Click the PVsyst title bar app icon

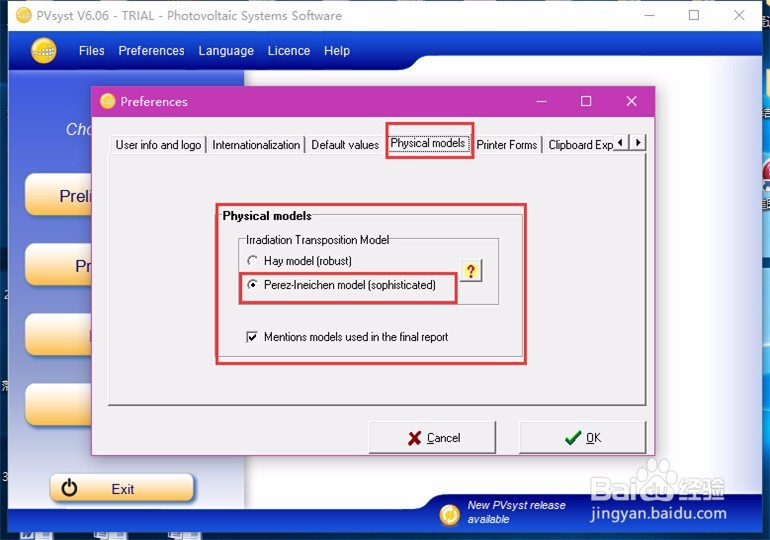click(24, 15)
